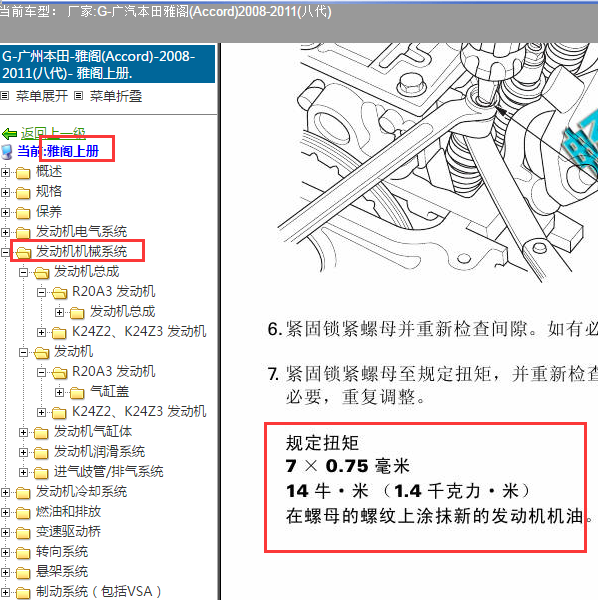Click the 概述 folder icon

(x=23, y=173)
